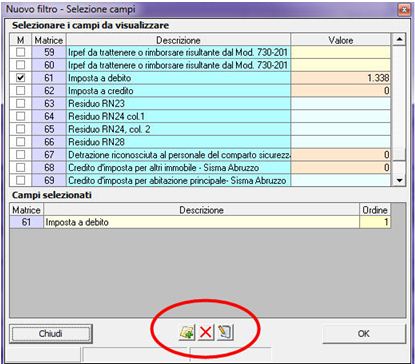Click the 'M' column header
Viewport: 415px width, 364px height.
point(20,40)
